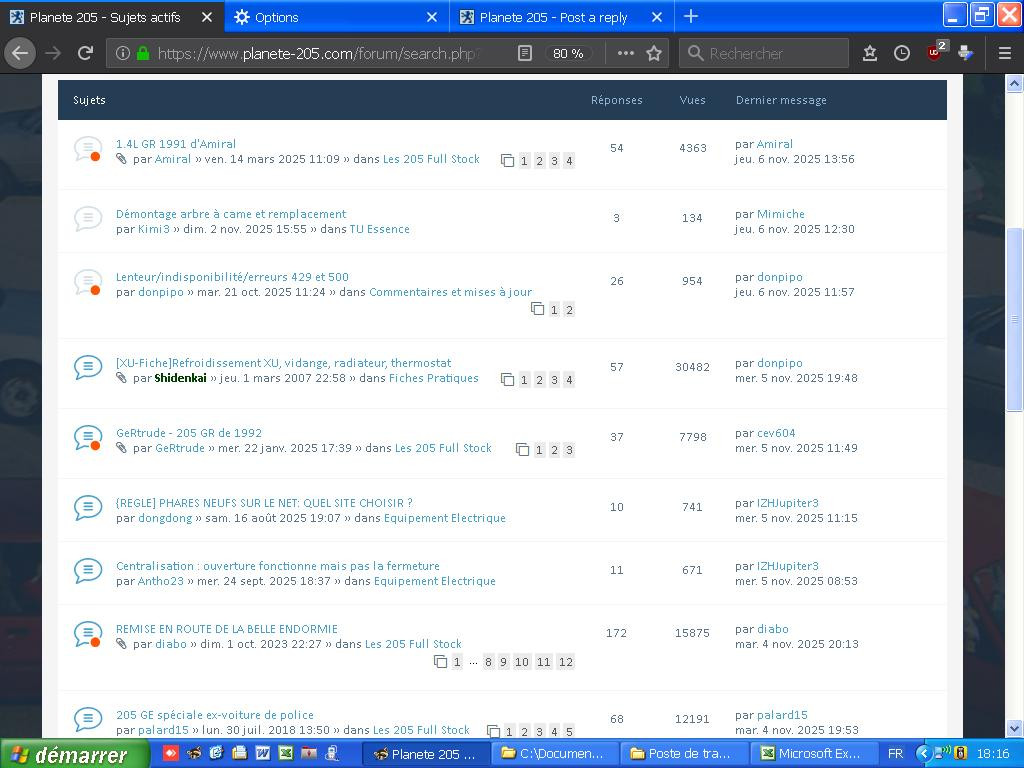Bookmark this page with the star icon
The height and width of the screenshot is (768, 1024).
pyautogui.click(x=654, y=53)
